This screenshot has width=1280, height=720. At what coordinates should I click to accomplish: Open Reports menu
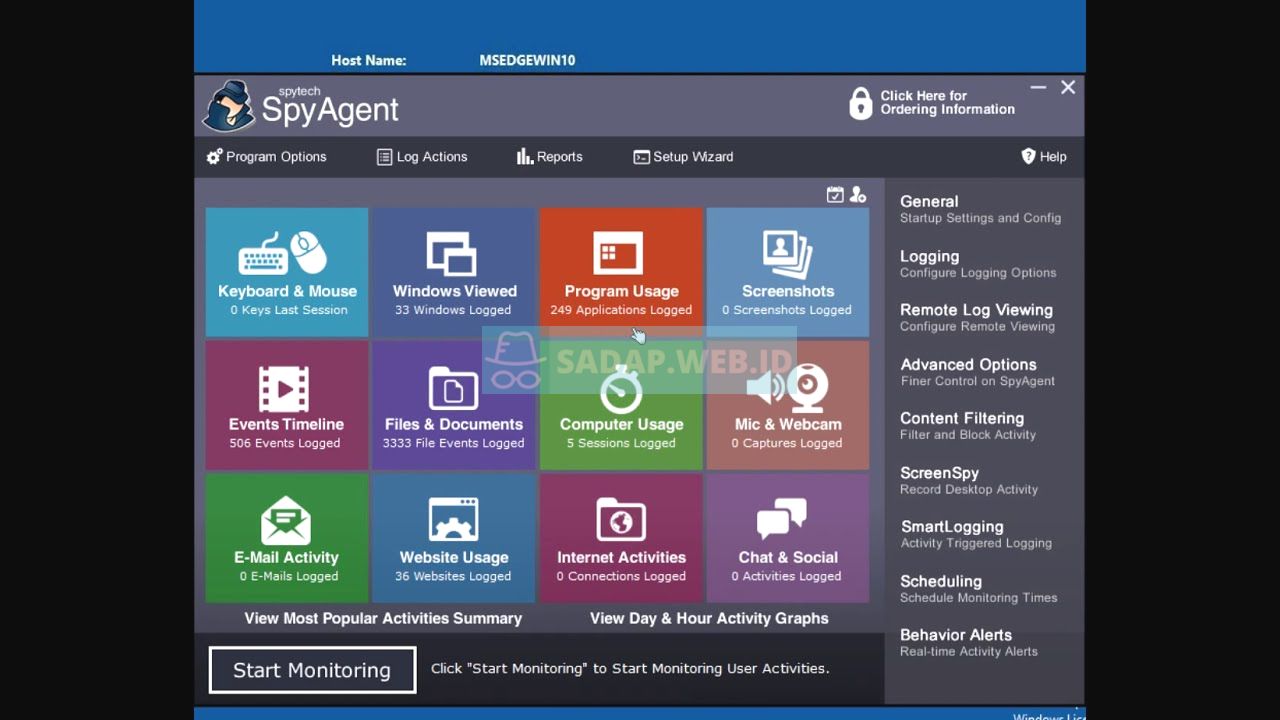click(x=549, y=157)
